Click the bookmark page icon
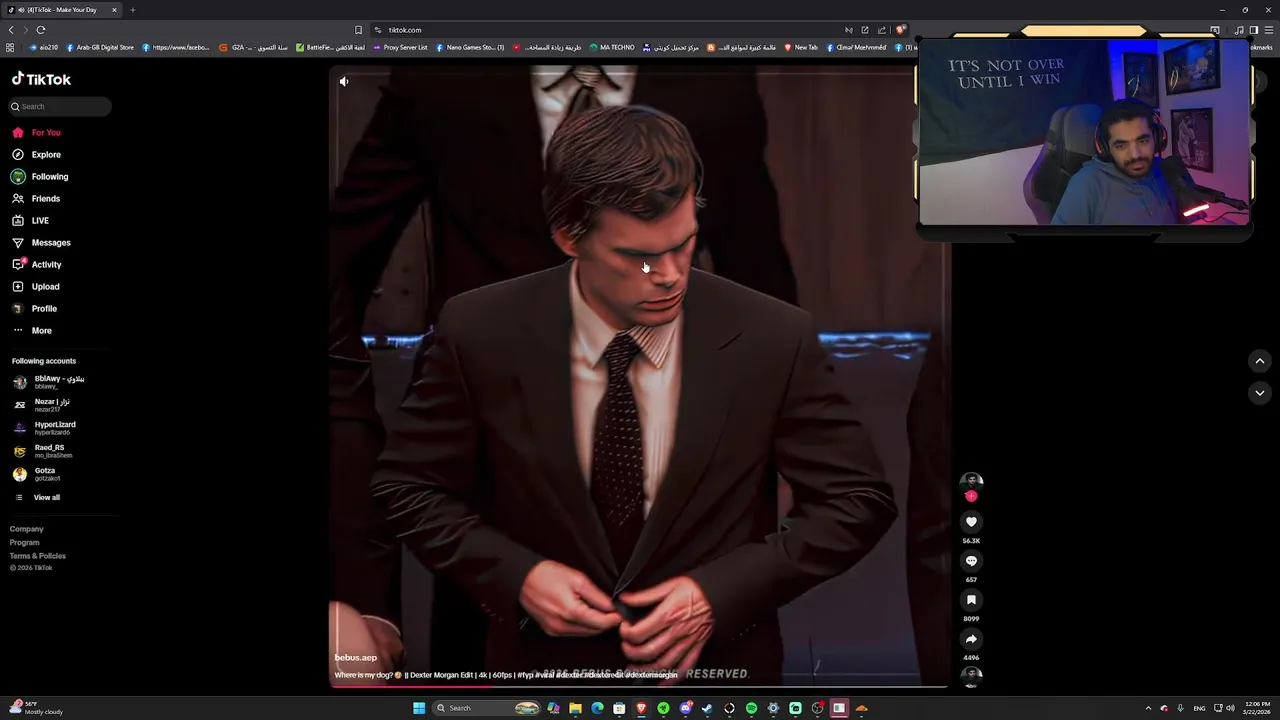This screenshot has height=720, width=1280. 358,30
